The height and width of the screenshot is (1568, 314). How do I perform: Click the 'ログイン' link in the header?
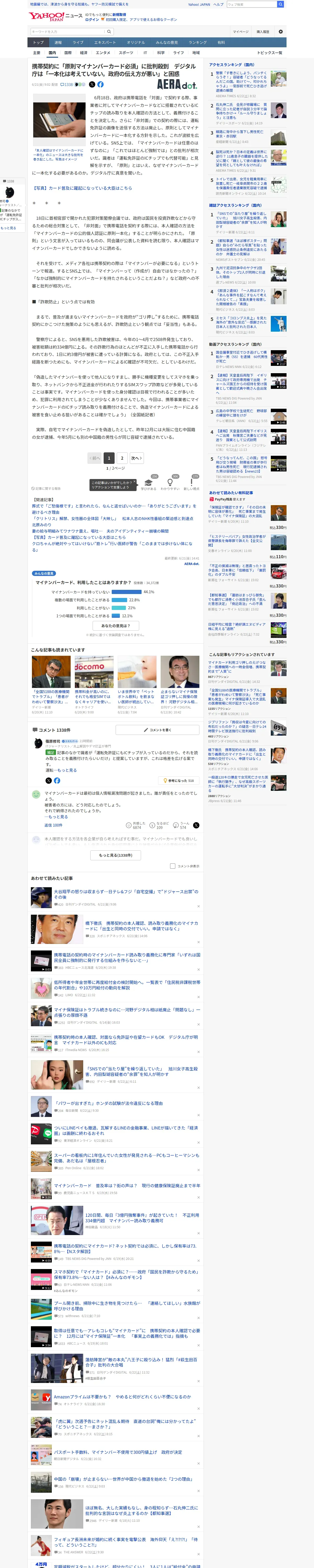92,20
